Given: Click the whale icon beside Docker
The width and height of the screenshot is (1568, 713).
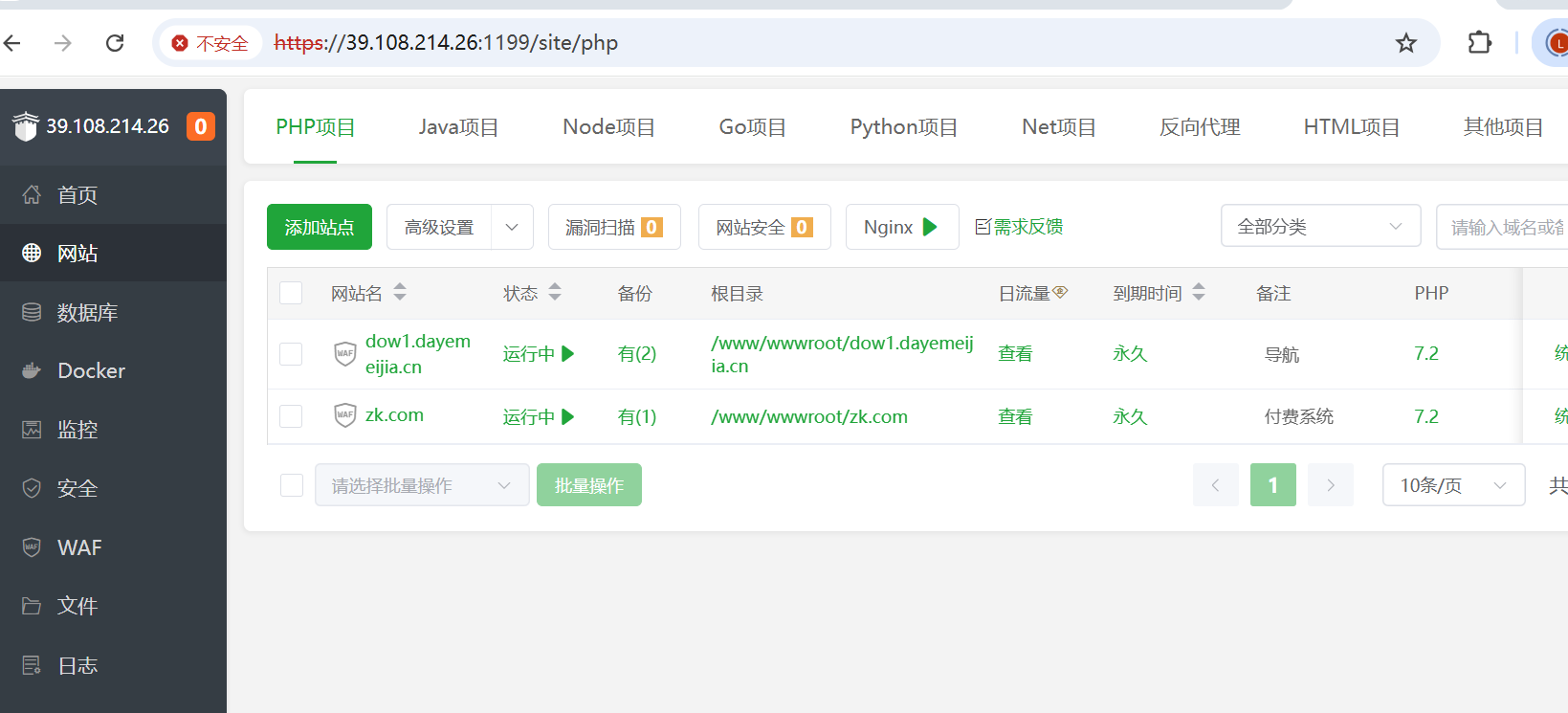Looking at the screenshot, I should [32, 370].
